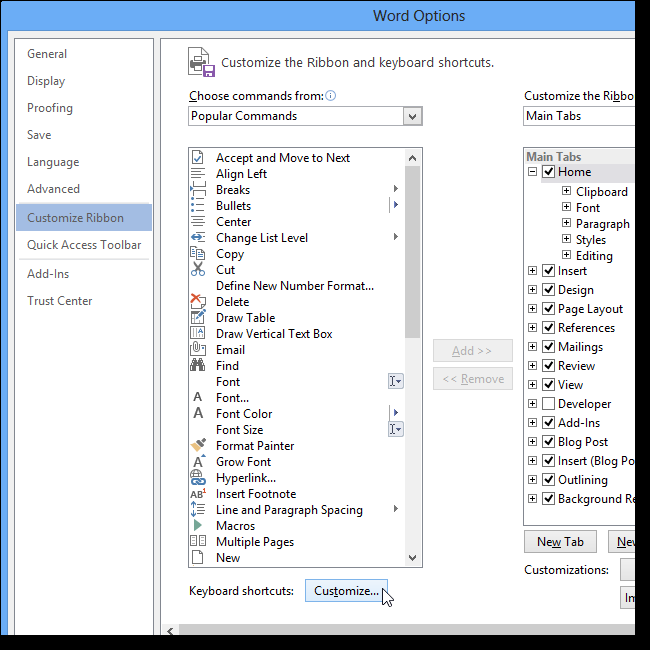The image size is (650, 650).
Task: Click the info icon beside Choose commands from
Action: 331,96
